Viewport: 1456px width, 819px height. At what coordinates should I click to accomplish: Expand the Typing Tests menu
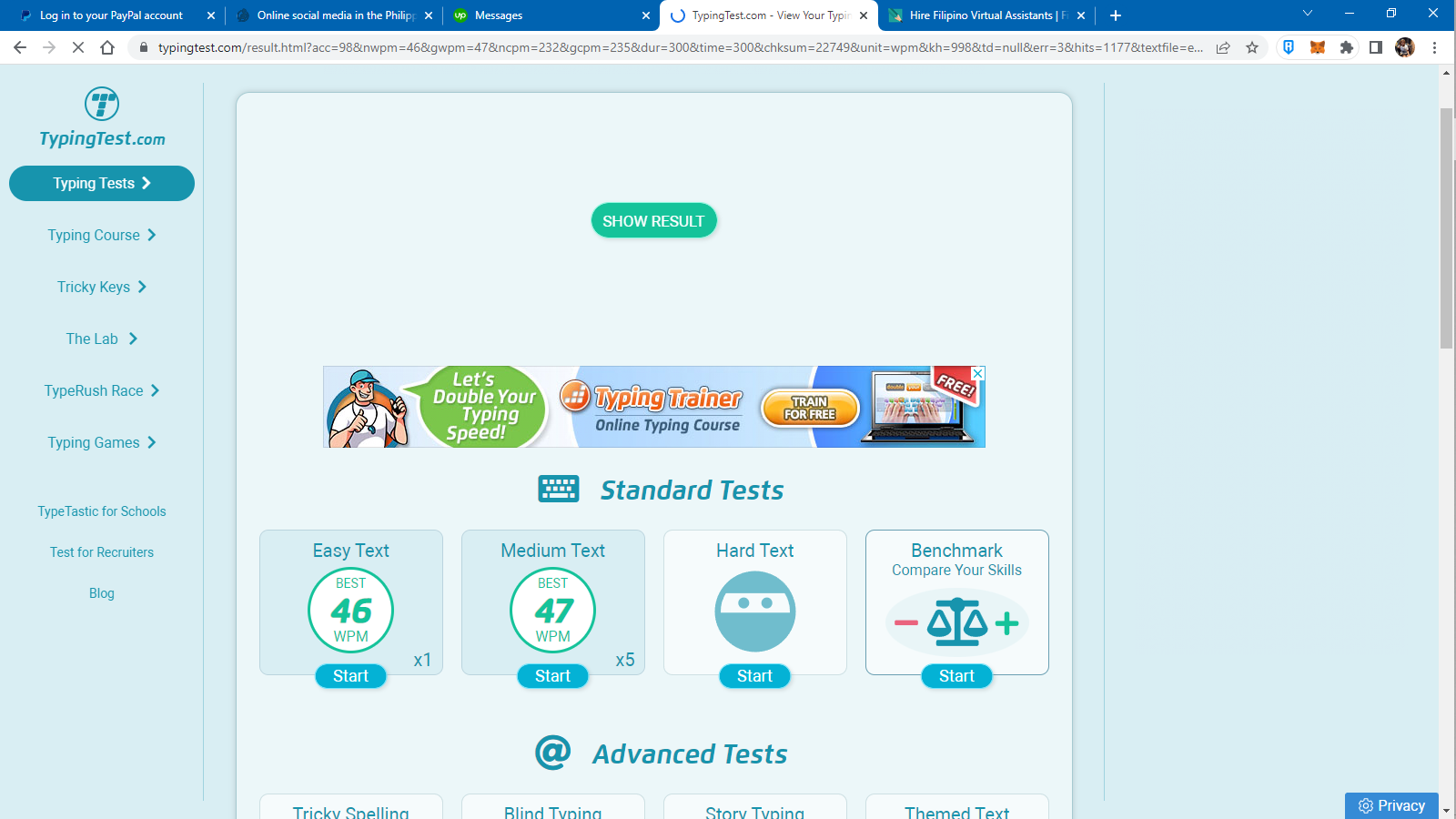[x=102, y=183]
